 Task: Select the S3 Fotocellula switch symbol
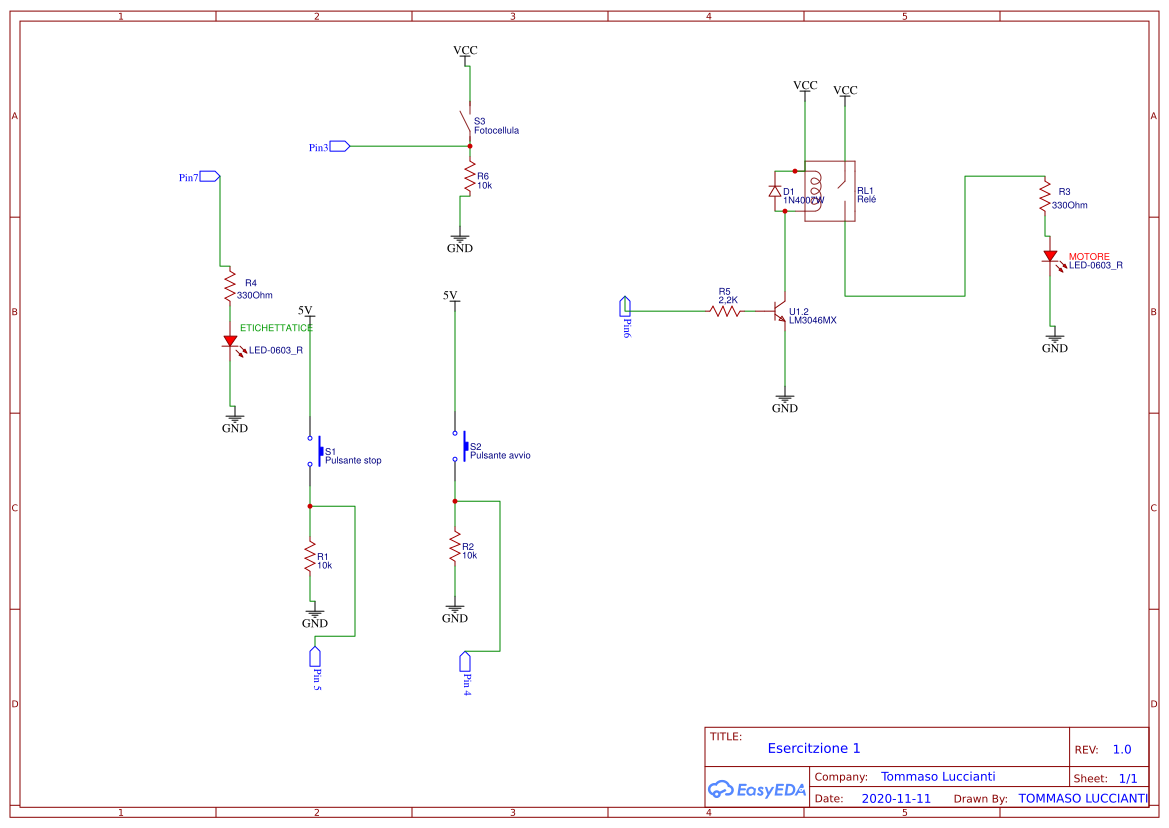467,122
